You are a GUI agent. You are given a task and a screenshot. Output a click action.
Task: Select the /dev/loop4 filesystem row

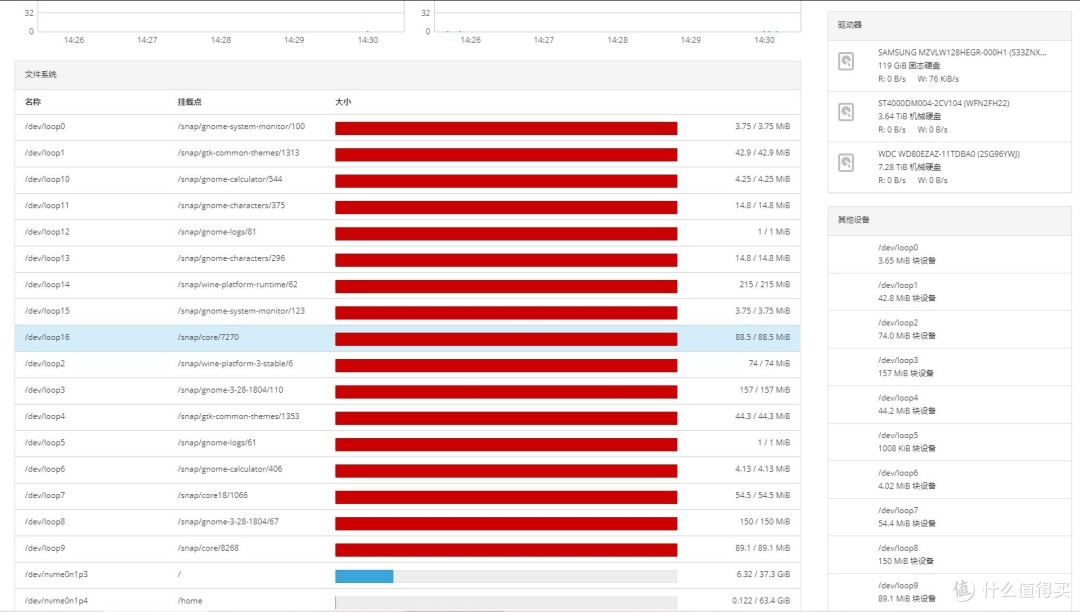(x=407, y=417)
